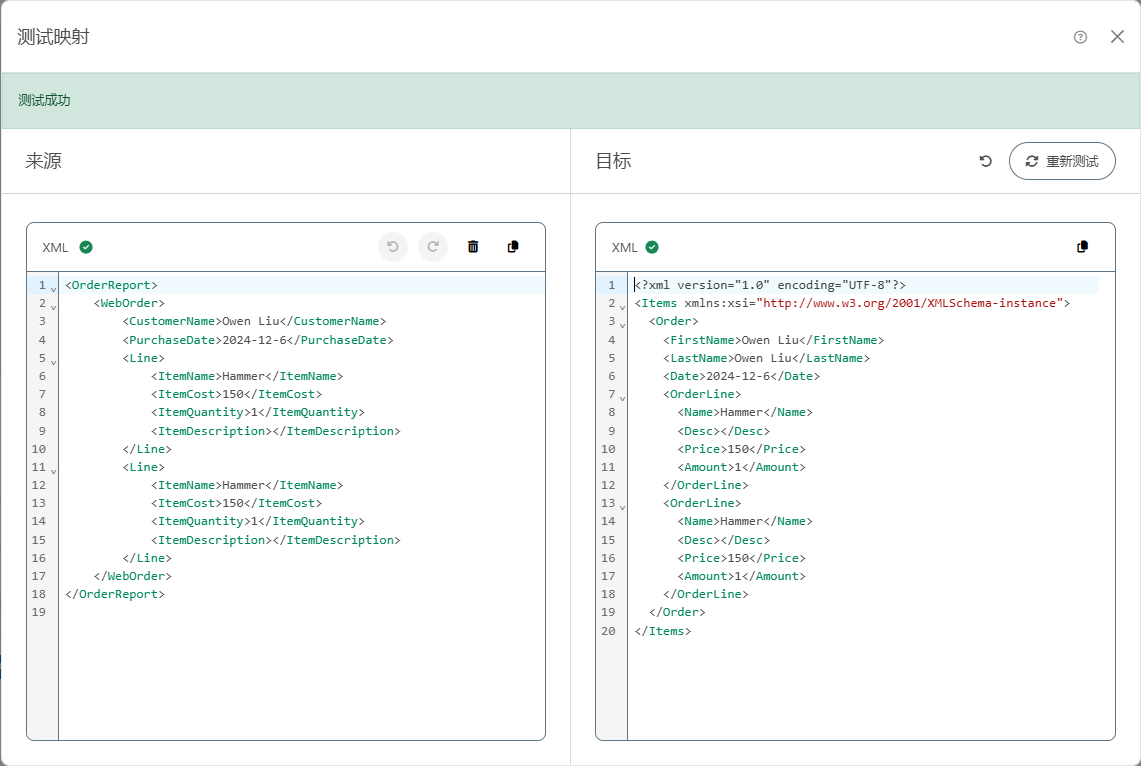Close the 测试映射 dialog
Screen dimensions: 1141x766
coord(1117,37)
